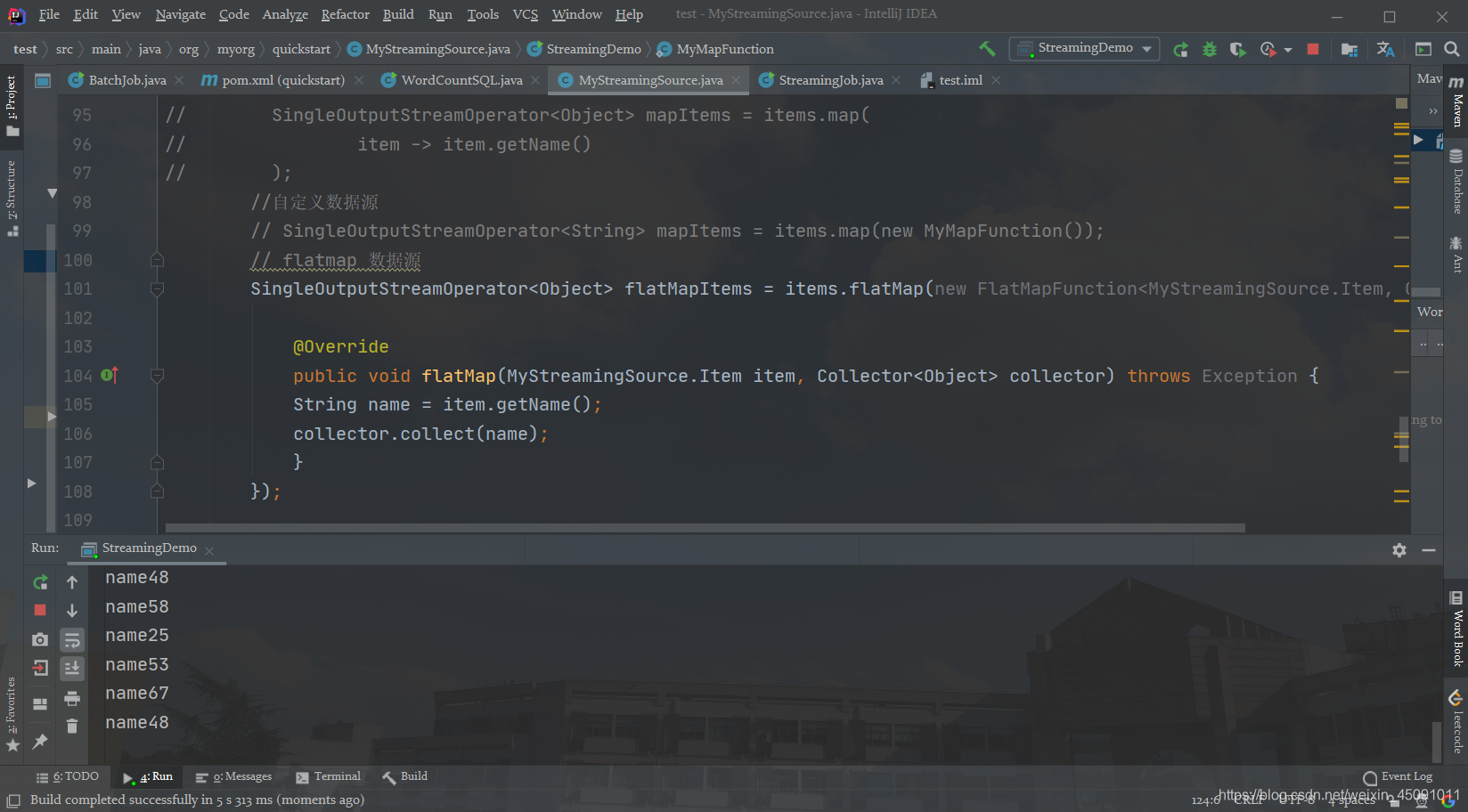Viewport: 1468px width, 812px height.
Task: Open the Build tool window
Action: coord(405,776)
